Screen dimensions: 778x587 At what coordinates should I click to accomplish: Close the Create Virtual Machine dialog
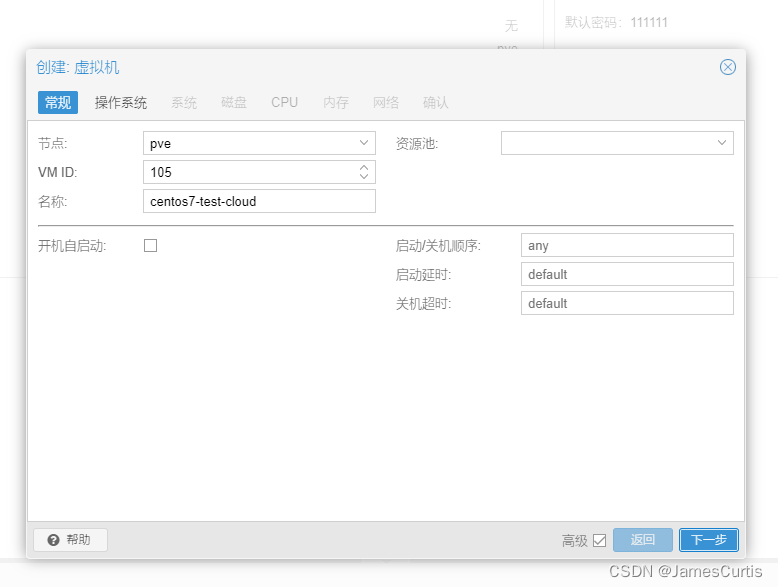(x=727, y=67)
